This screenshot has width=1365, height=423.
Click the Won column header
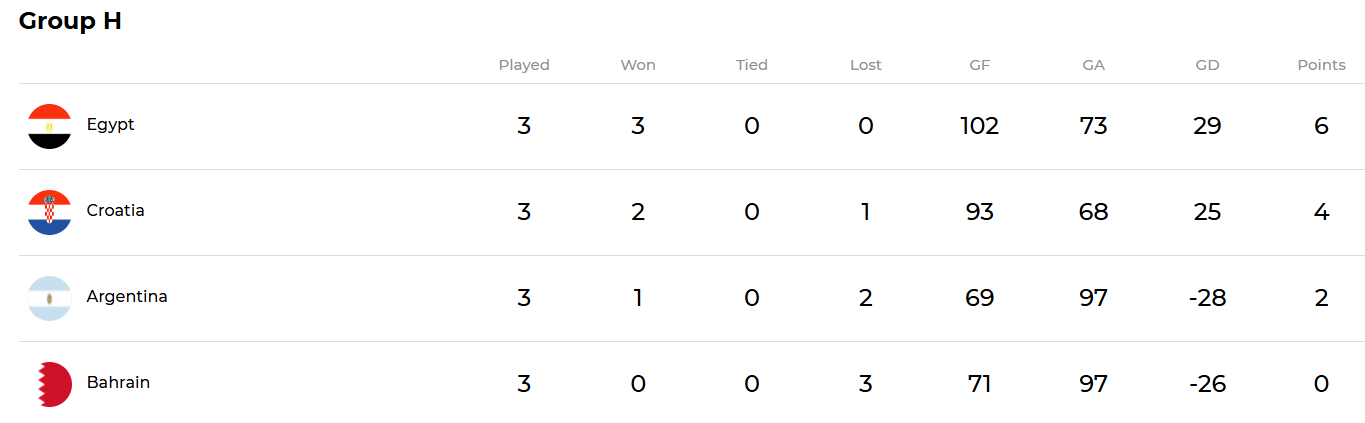pyautogui.click(x=638, y=65)
